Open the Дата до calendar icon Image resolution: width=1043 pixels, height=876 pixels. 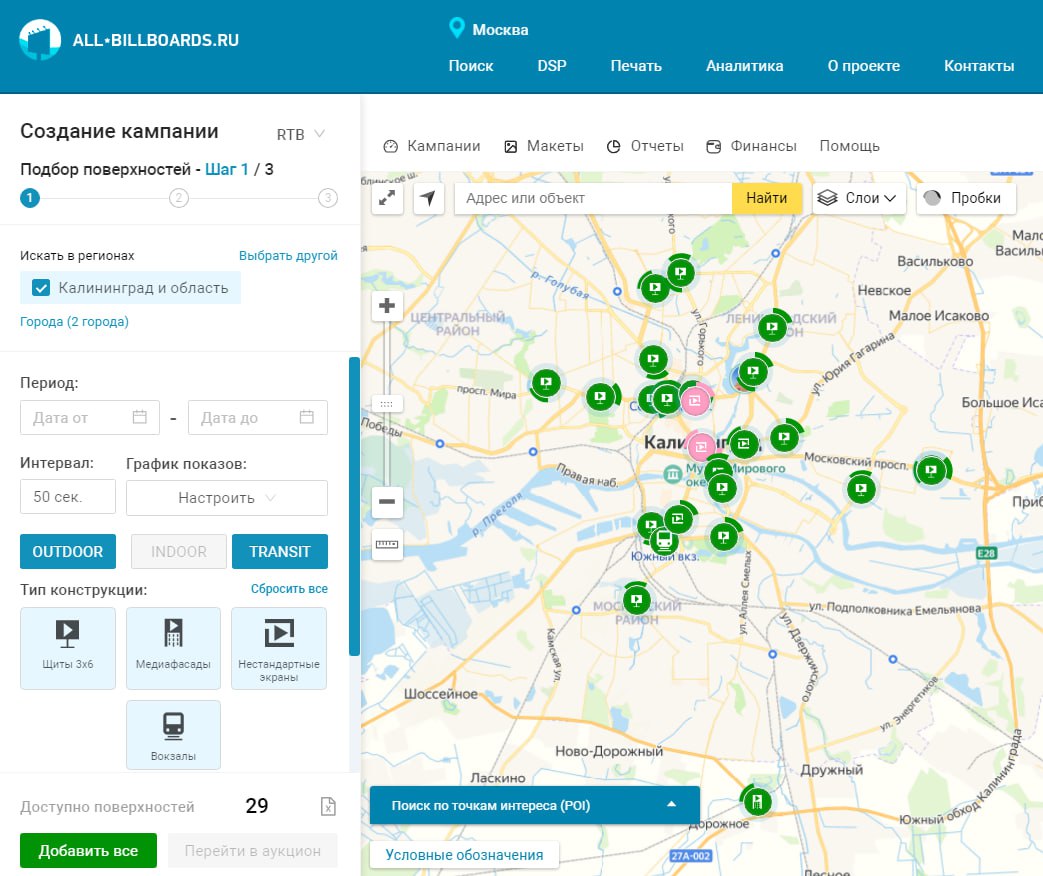tap(307, 417)
